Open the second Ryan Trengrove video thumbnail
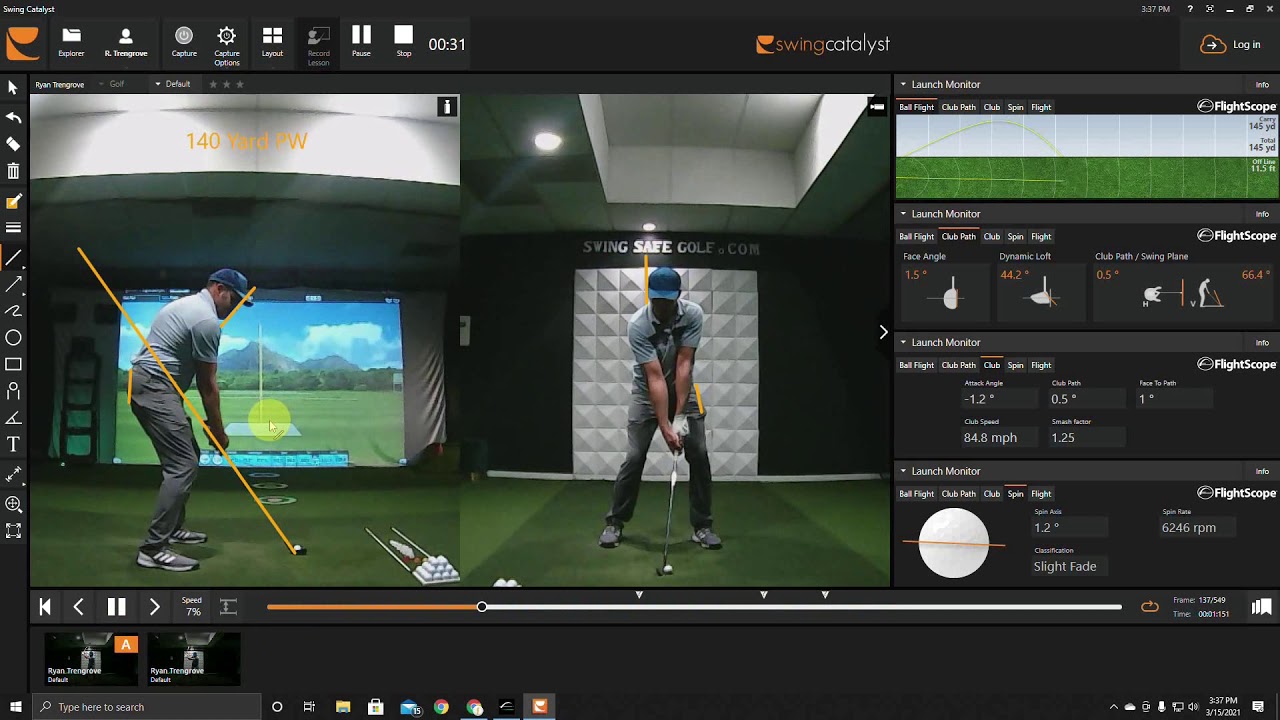Image resolution: width=1280 pixels, height=720 pixels. point(193,658)
